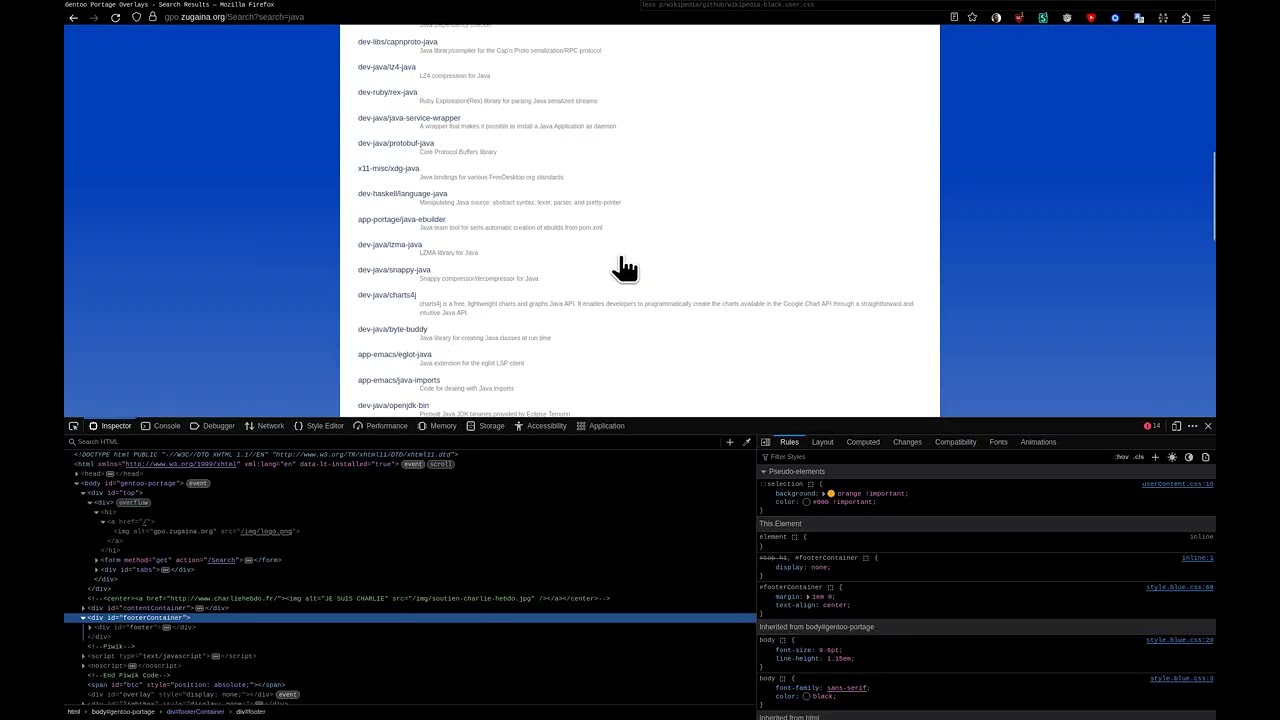
Task: Switch to the Console tab
Action: (160, 426)
